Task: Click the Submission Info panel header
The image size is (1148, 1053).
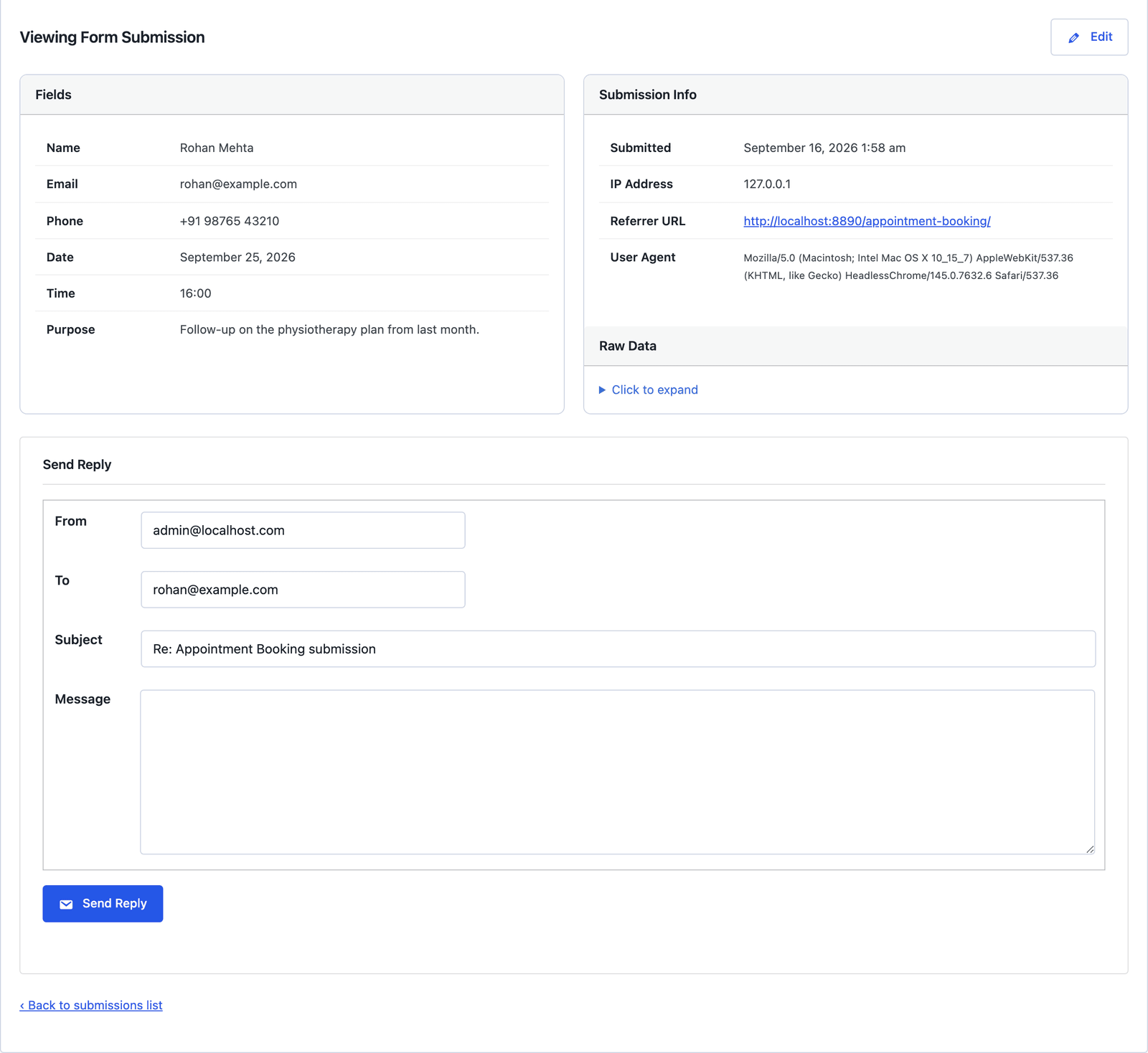Action: (855, 95)
